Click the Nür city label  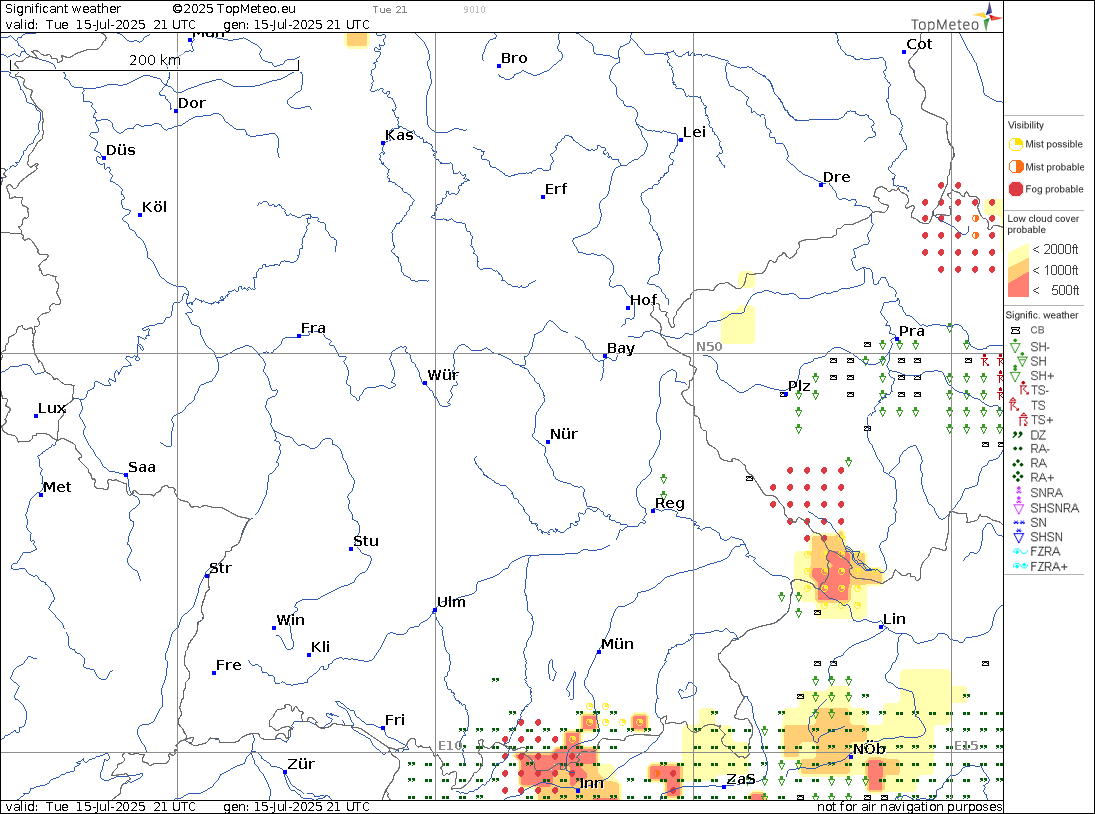coord(564,434)
